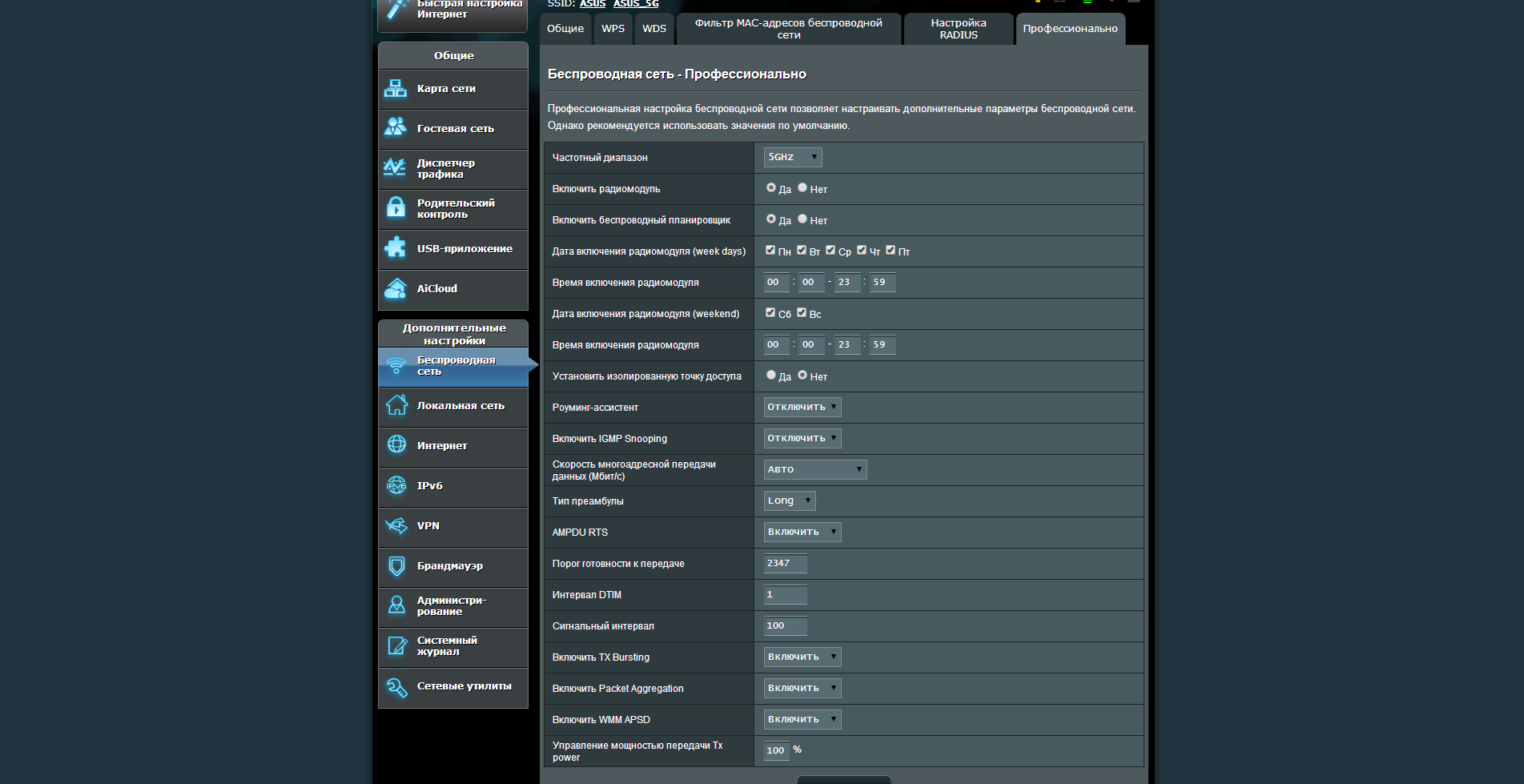Viewport: 1524px width, 784px height.
Task: Click the weekend end hour 23 field
Action: pos(847,344)
